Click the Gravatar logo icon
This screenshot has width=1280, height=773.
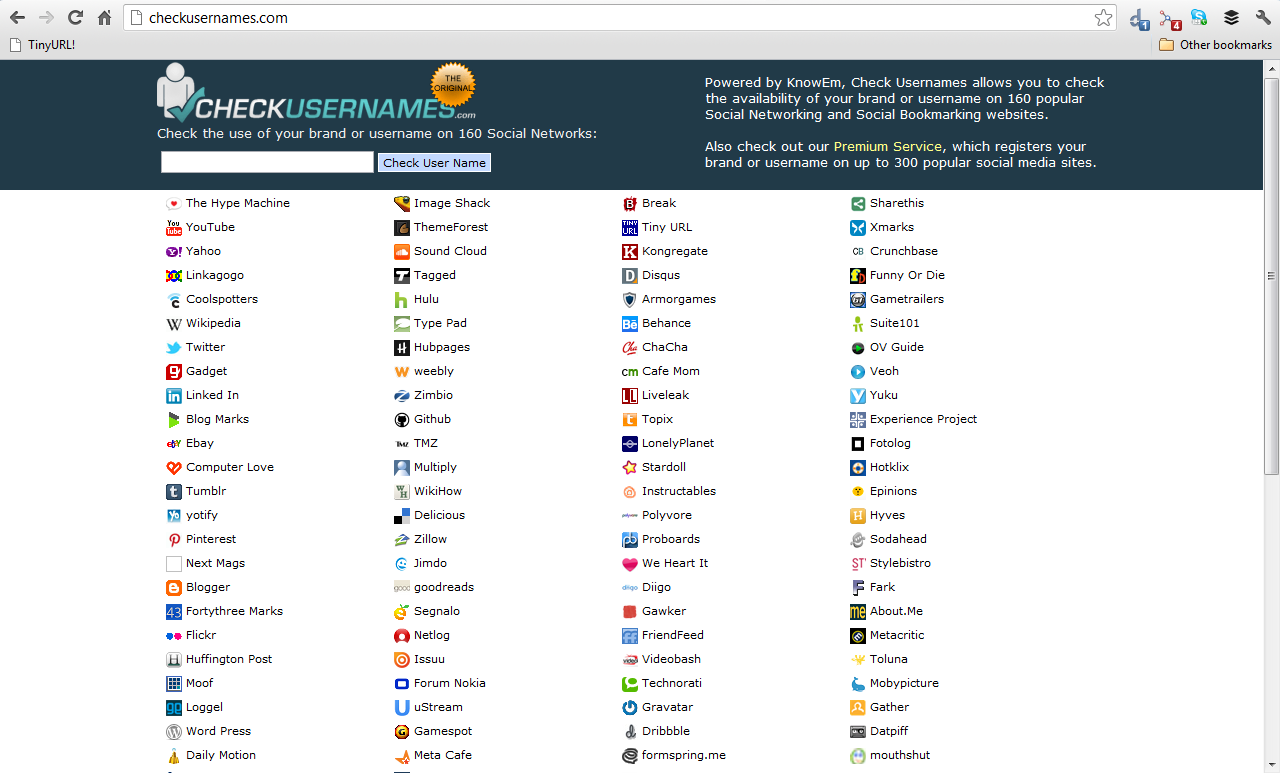tap(630, 707)
